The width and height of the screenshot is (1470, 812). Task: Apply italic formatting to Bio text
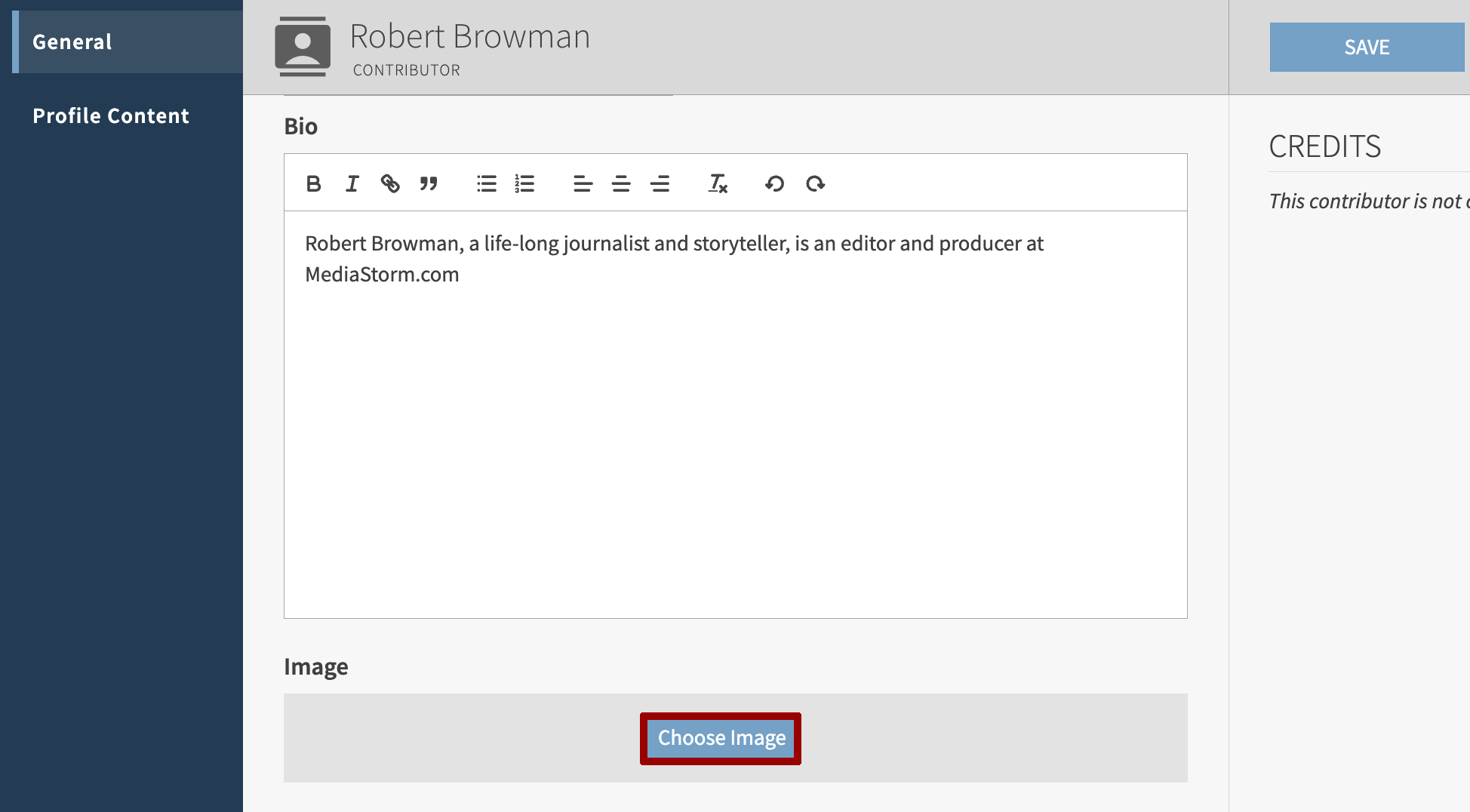(x=352, y=183)
